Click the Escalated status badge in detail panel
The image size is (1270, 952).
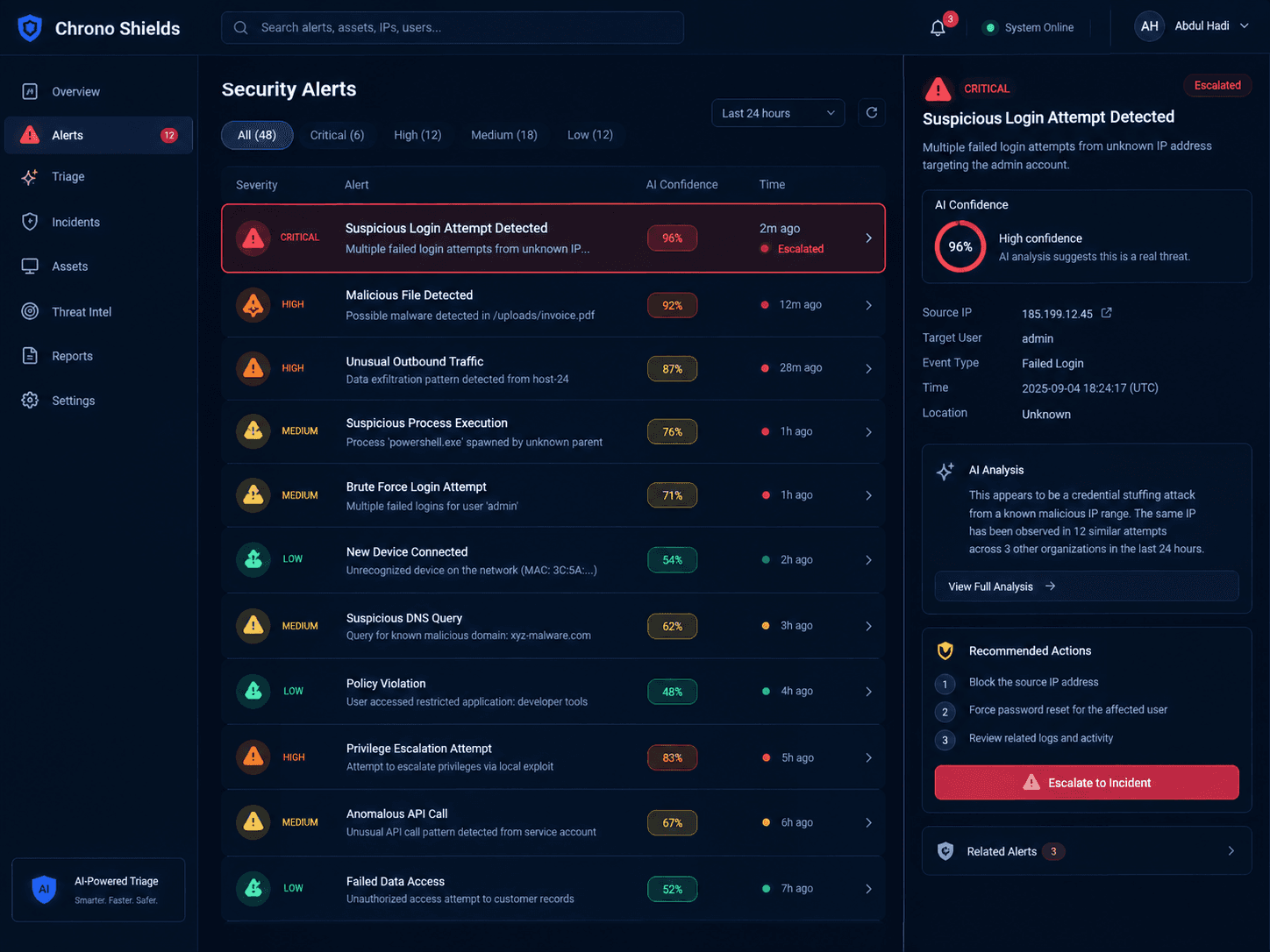click(x=1217, y=85)
